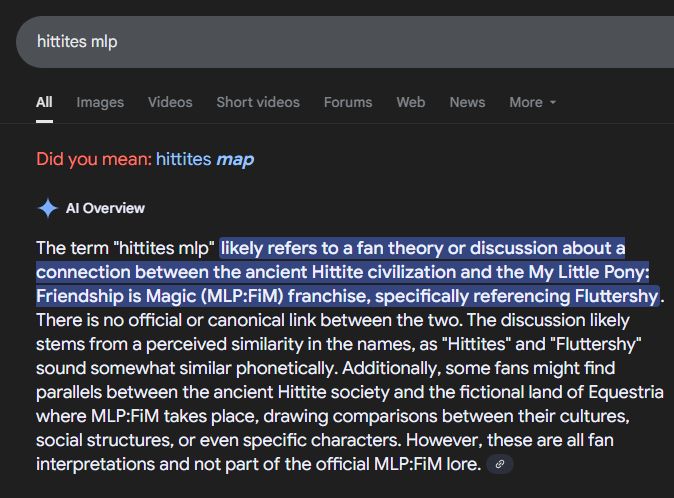Open the Web results tab
674x498 pixels.
411,102
